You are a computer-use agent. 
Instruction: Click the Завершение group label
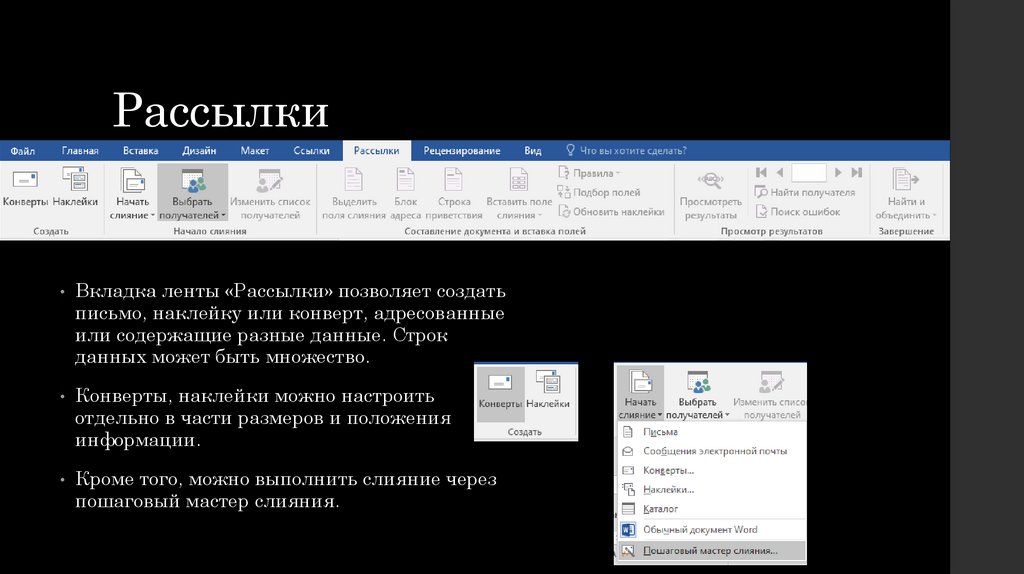(x=906, y=231)
